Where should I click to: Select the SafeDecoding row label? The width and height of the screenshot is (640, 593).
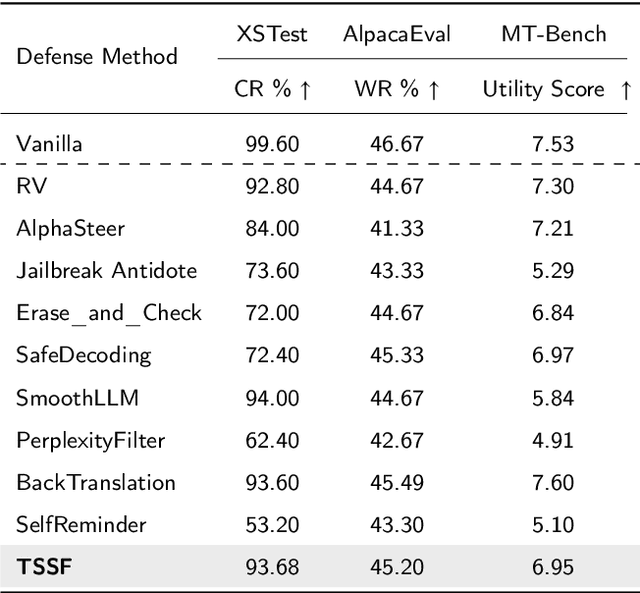(x=84, y=355)
